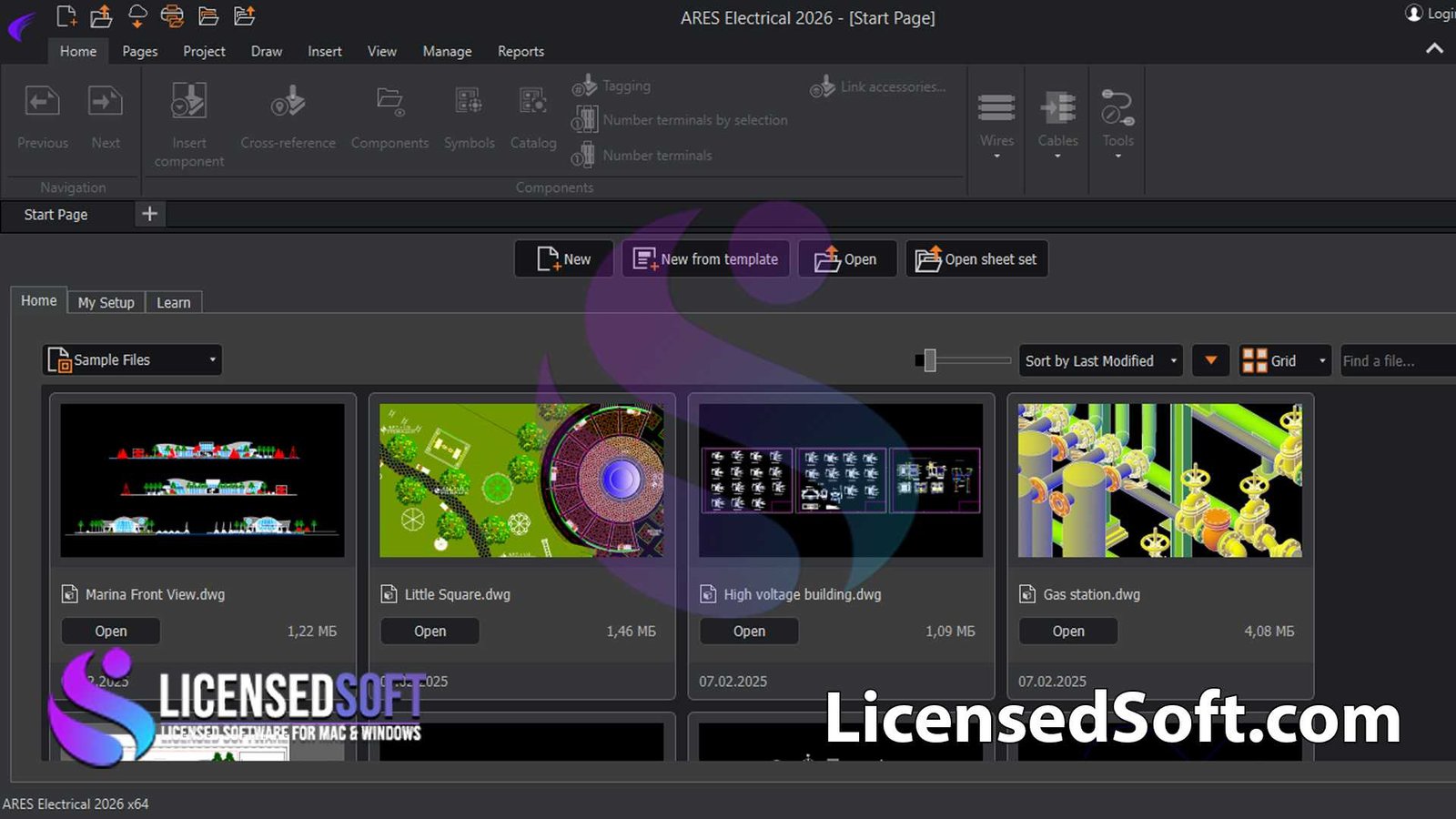Open the Home ribbon tab
This screenshot has width=1456, height=819.
pos(78,51)
